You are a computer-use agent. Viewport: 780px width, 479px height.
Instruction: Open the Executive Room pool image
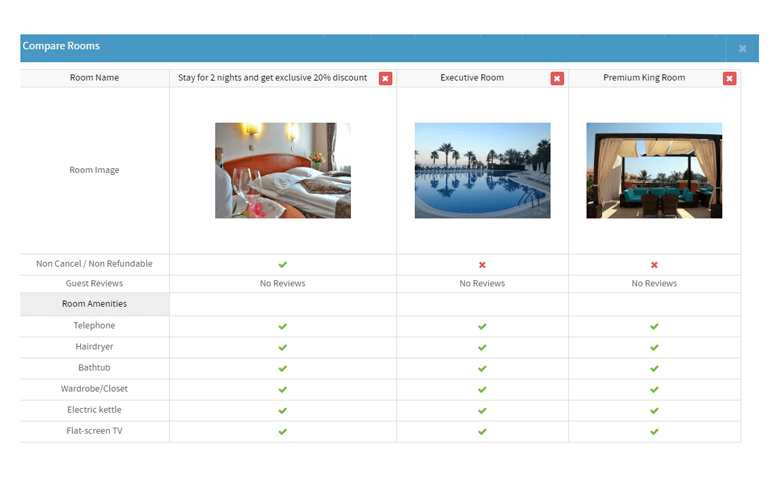[x=483, y=170]
